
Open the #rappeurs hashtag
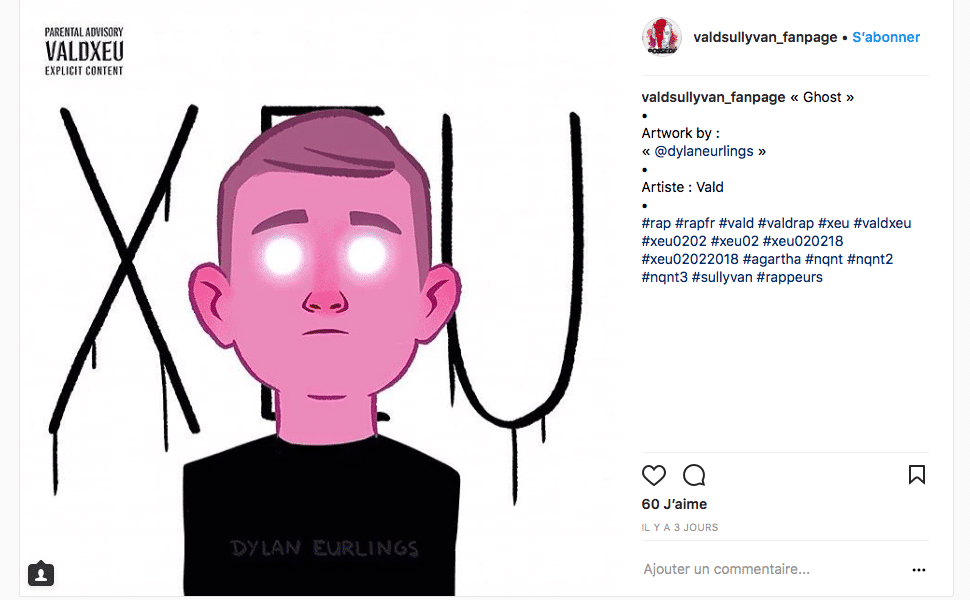coord(789,277)
